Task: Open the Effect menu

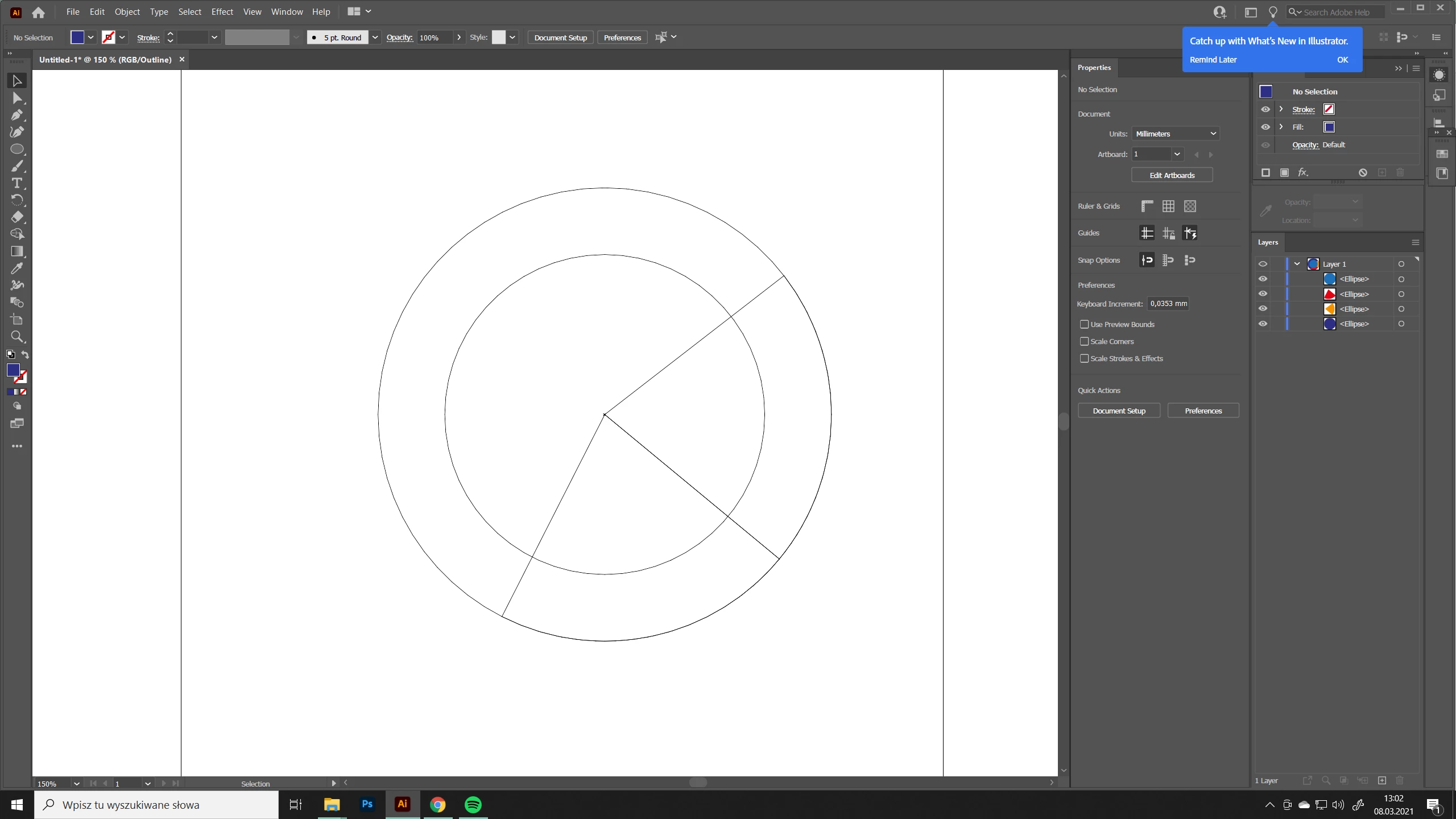Action: tap(222, 11)
